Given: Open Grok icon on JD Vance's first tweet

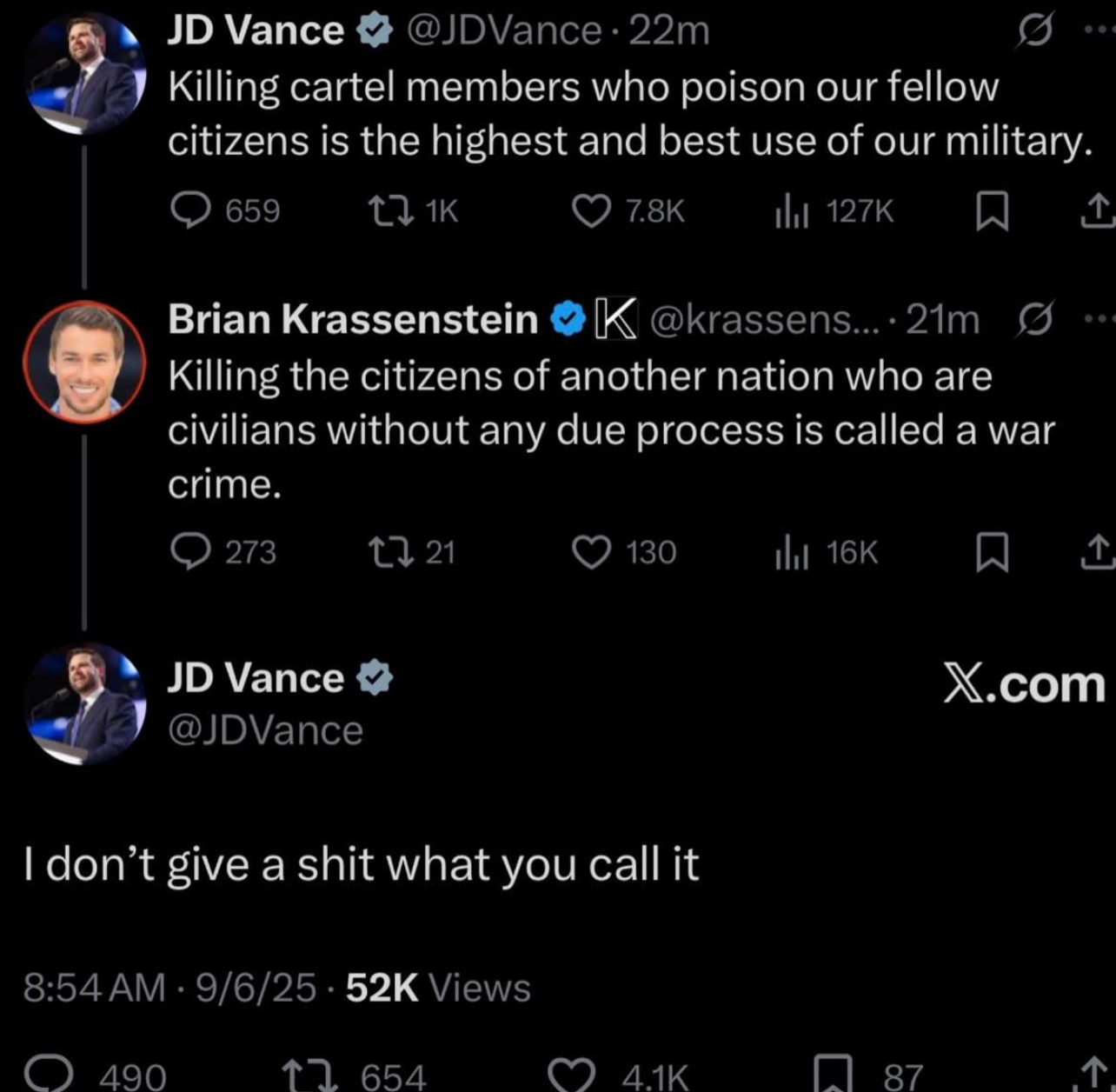Looking at the screenshot, I should click(x=1035, y=31).
